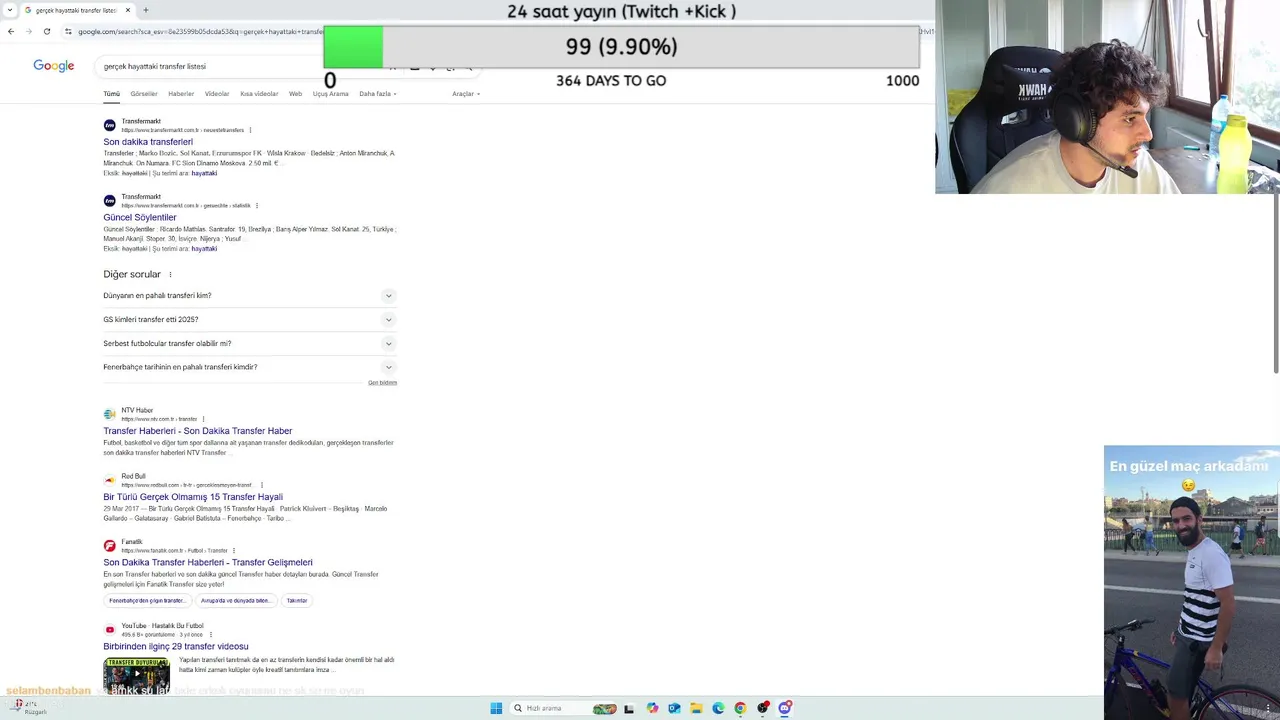1280x720 pixels.
Task: Click the 'Geri bildirim' link
Action: pyautogui.click(x=382, y=383)
